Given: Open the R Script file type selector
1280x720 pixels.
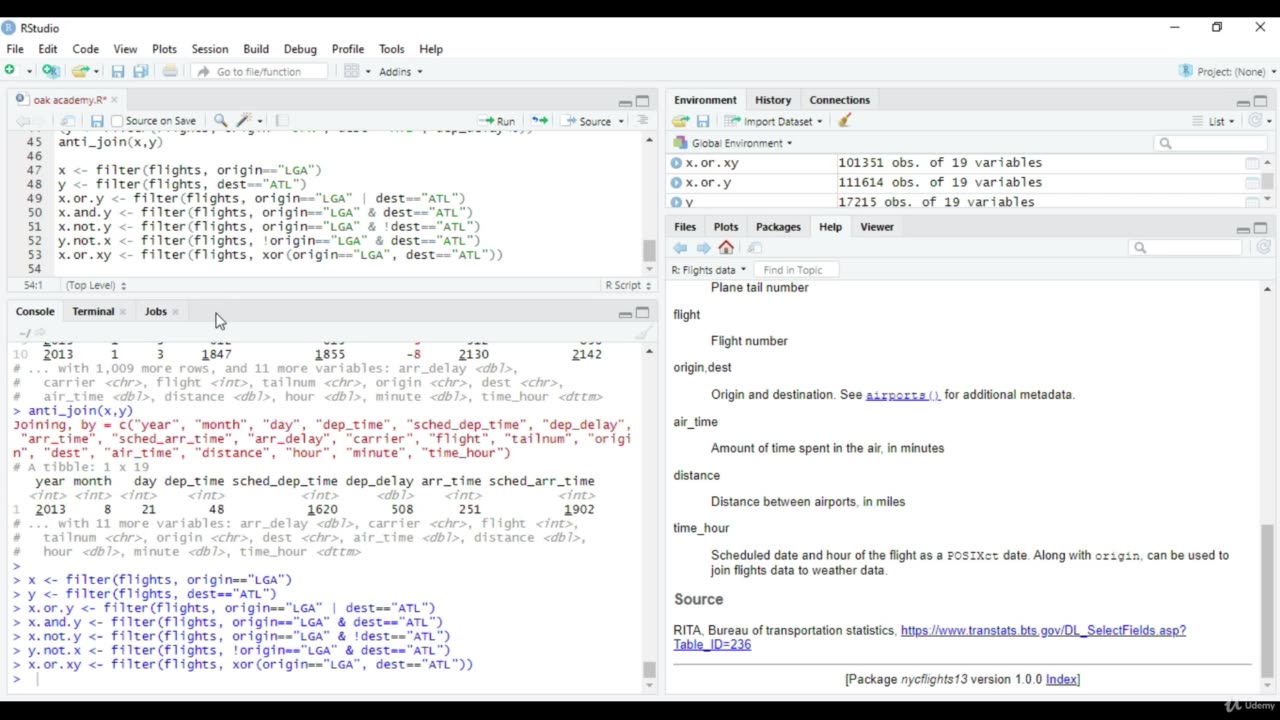Looking at the screenshot, I should [628, 285].
